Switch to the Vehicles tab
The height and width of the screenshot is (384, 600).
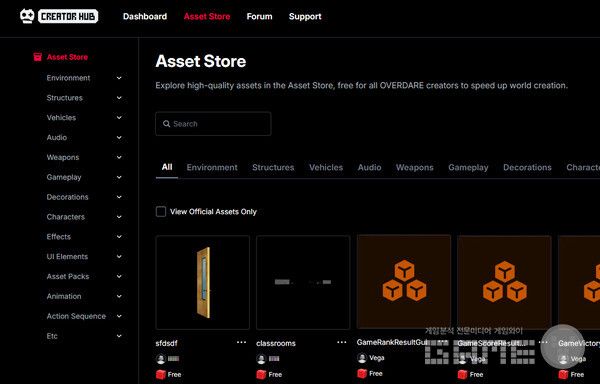[326, 168]
